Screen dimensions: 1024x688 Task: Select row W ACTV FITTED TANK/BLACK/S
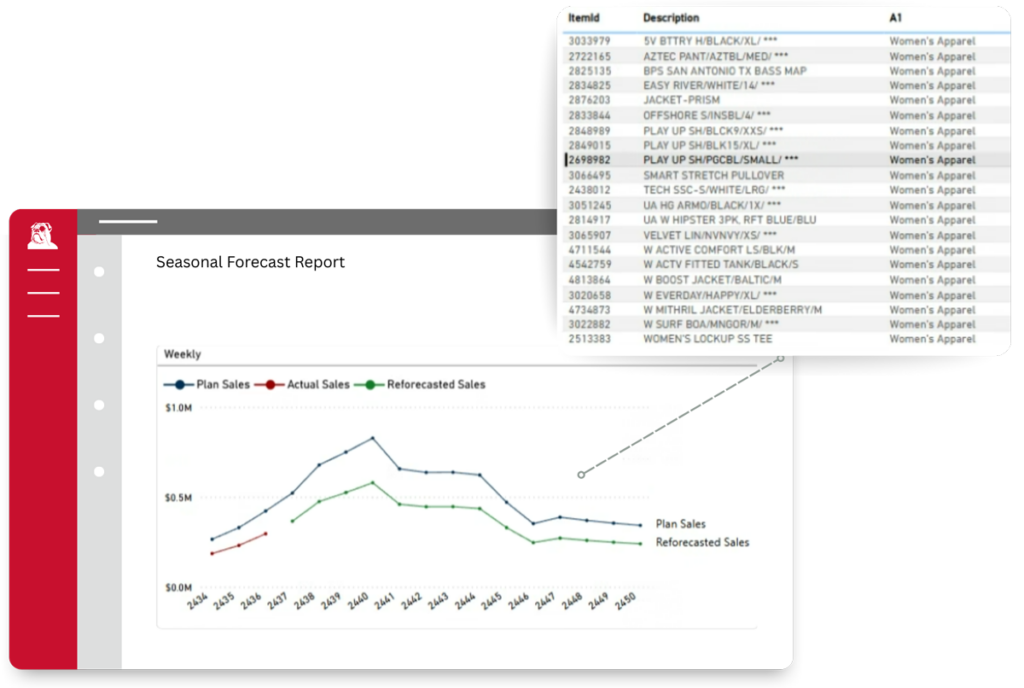point(786,264)
